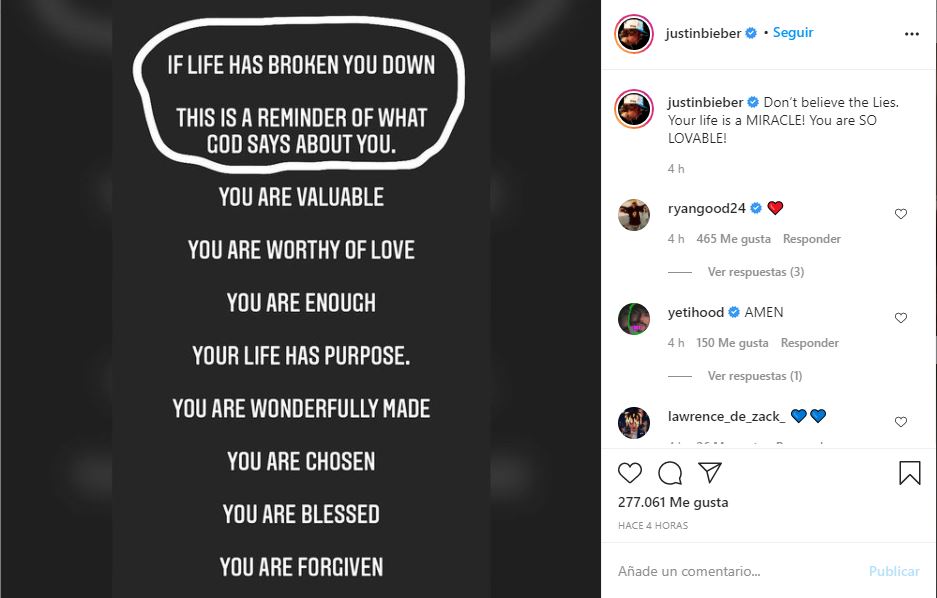The image size is (937, 598).
Task: Like the post with the heart icon
Action: coord(630,473)
